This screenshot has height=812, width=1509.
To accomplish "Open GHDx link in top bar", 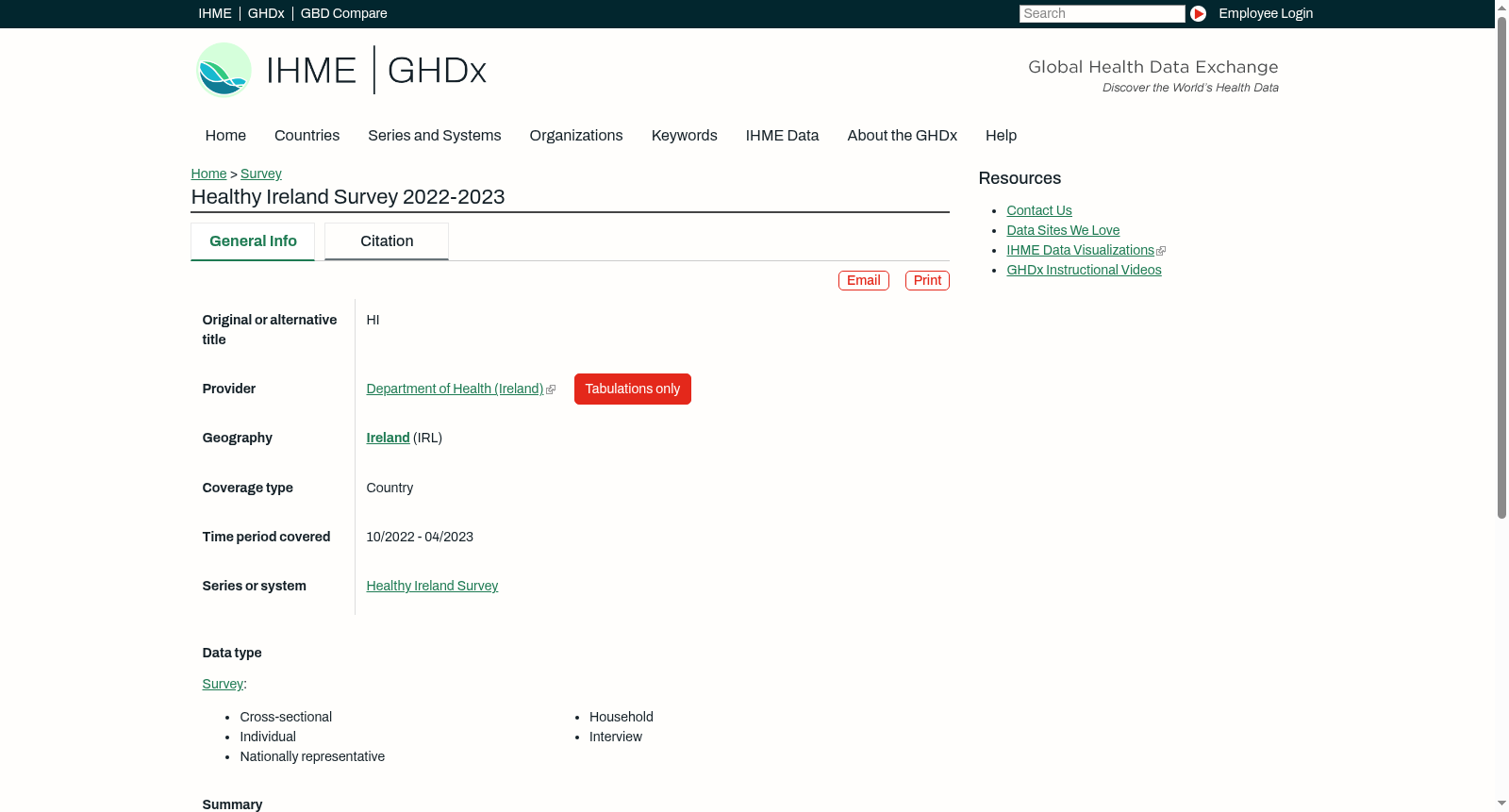I will coord(266,13).
